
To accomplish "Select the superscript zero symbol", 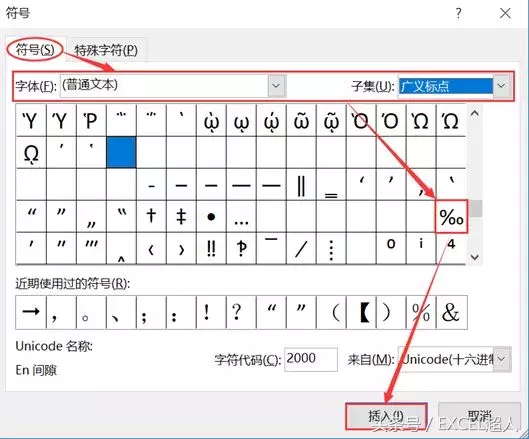I will pyautogui.click(x=391, y=248).
